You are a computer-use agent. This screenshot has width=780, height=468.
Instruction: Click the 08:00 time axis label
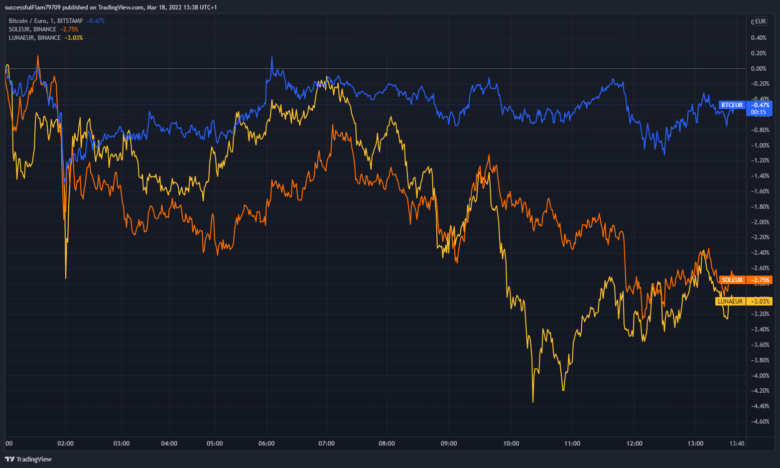pyautogui.click(x=387, y=444)
